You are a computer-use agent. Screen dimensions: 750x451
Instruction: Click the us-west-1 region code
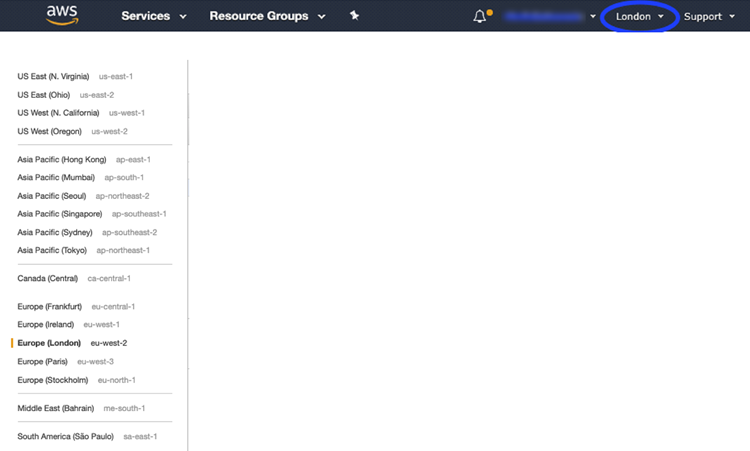127,113
